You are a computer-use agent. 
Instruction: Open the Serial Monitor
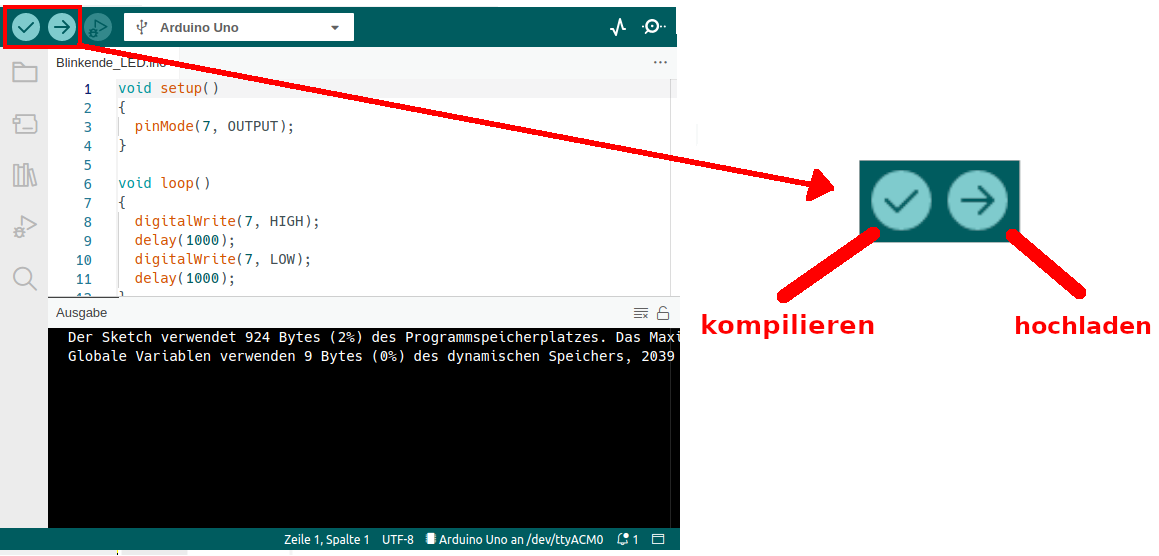(x=653, y=27)
